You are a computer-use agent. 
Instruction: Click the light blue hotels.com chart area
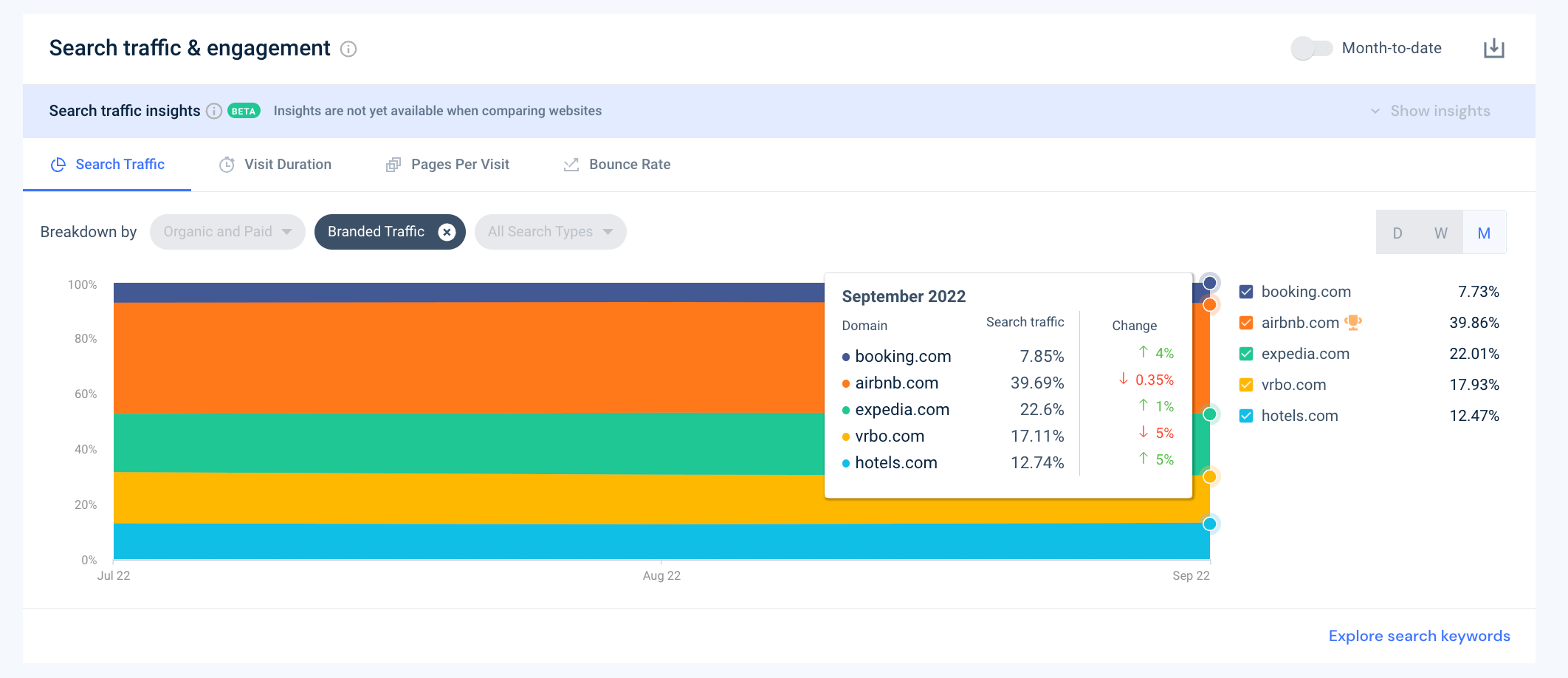click(x=661, y=541)
